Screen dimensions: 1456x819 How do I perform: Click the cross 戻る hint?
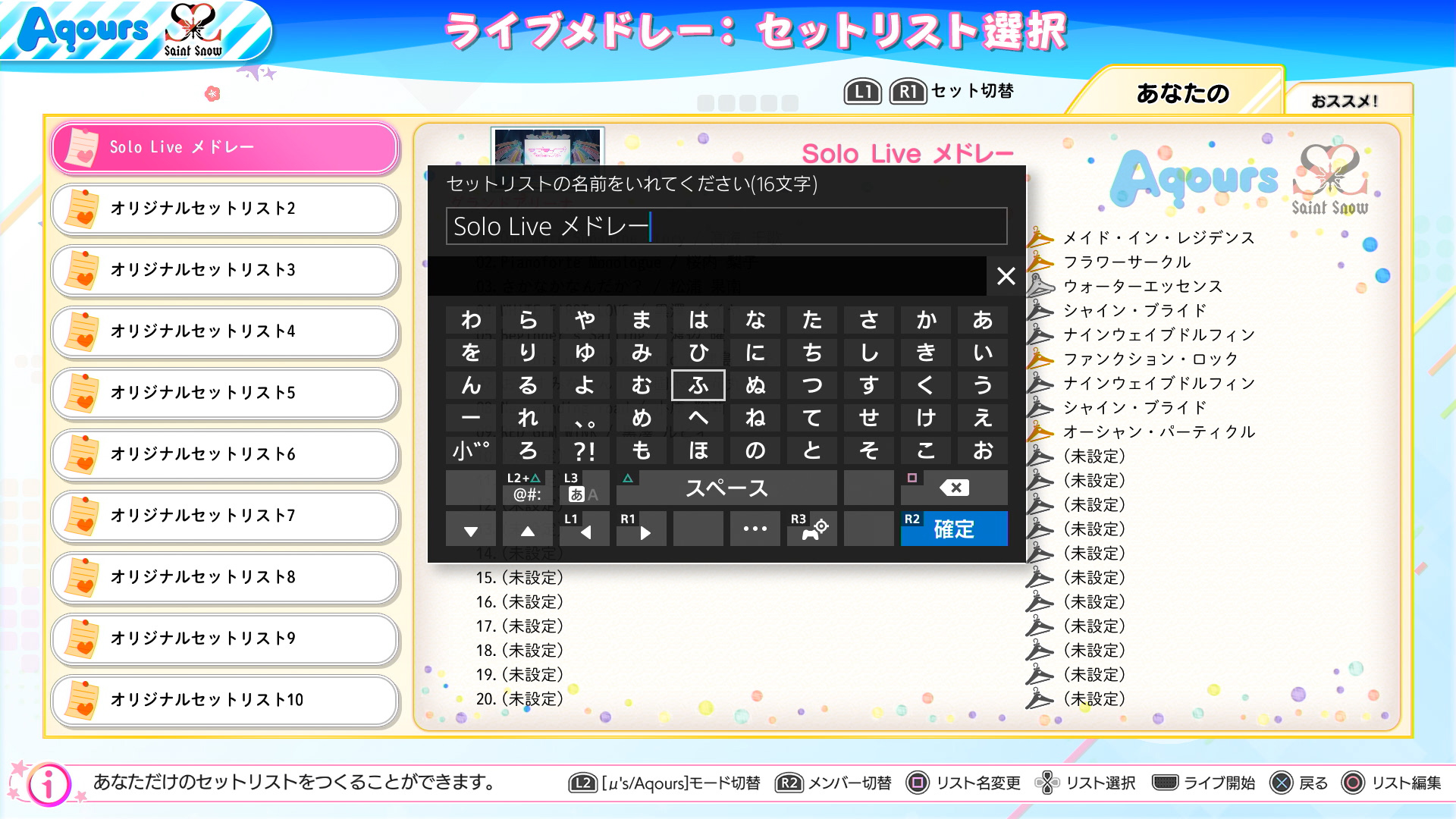pyautogui.click(x=1299, y=783)
